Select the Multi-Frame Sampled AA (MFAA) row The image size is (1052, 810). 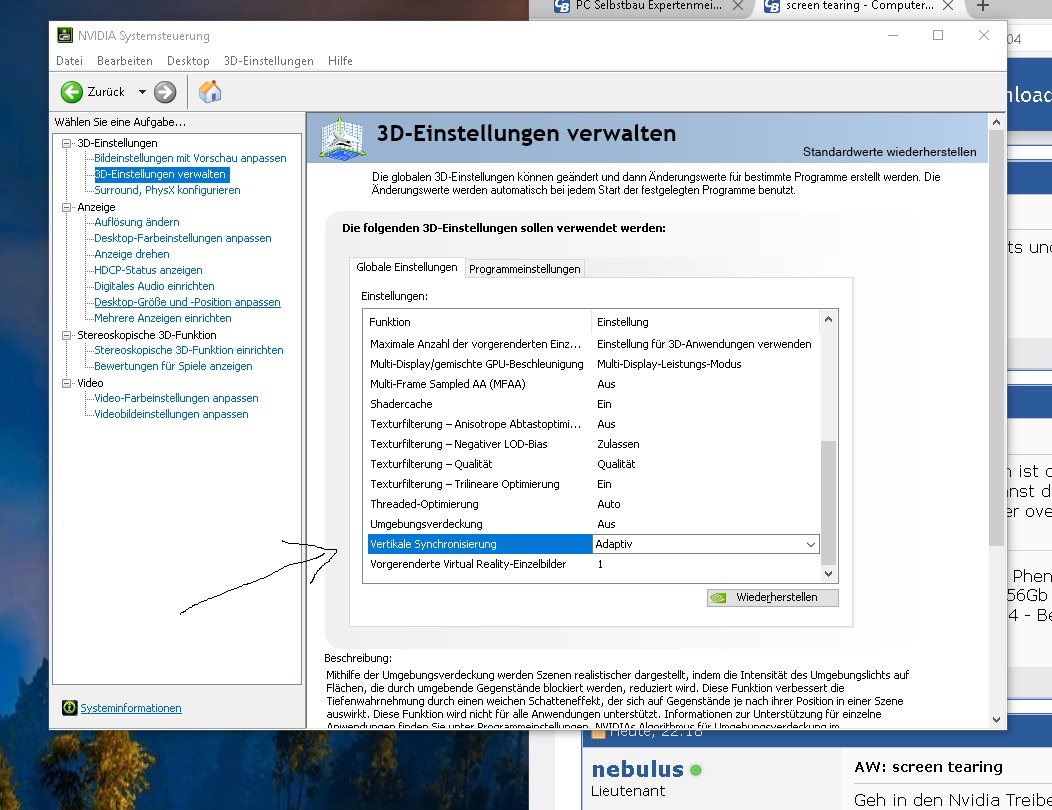(x=593, y=385)
